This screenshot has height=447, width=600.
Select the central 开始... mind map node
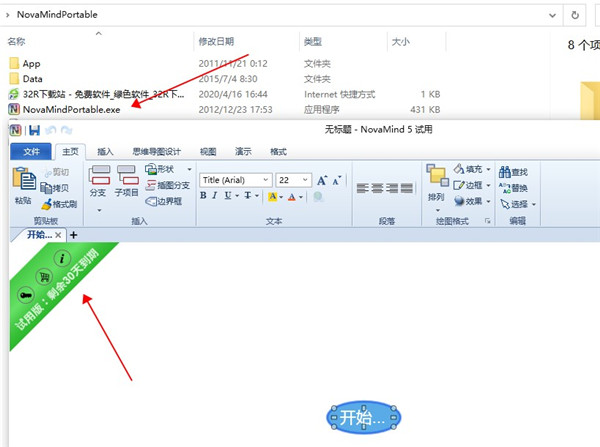(x=363, y=417)
